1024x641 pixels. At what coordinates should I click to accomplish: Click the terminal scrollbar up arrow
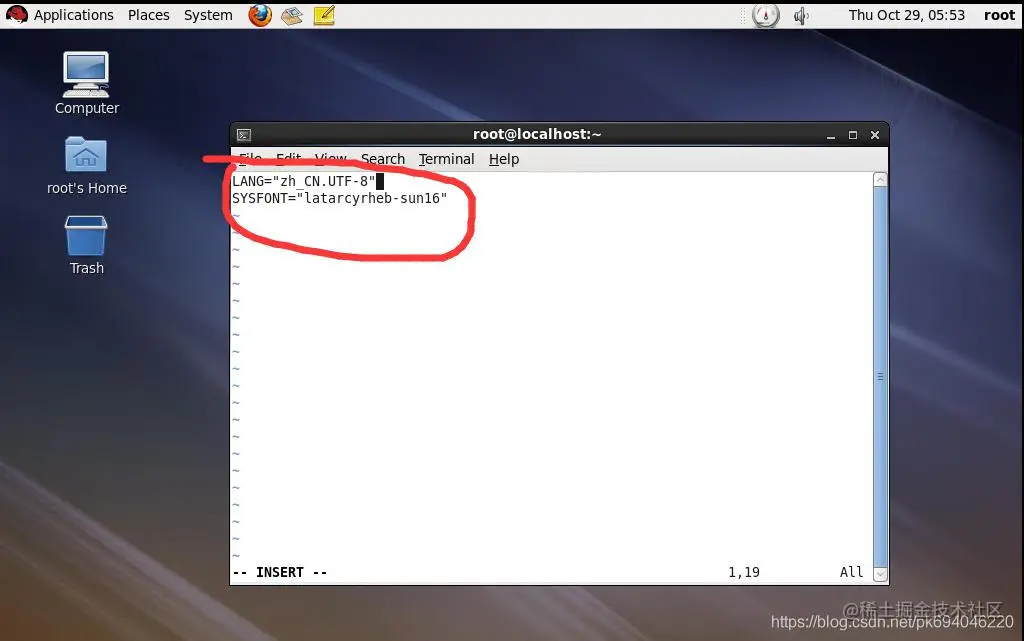point(880,180)
